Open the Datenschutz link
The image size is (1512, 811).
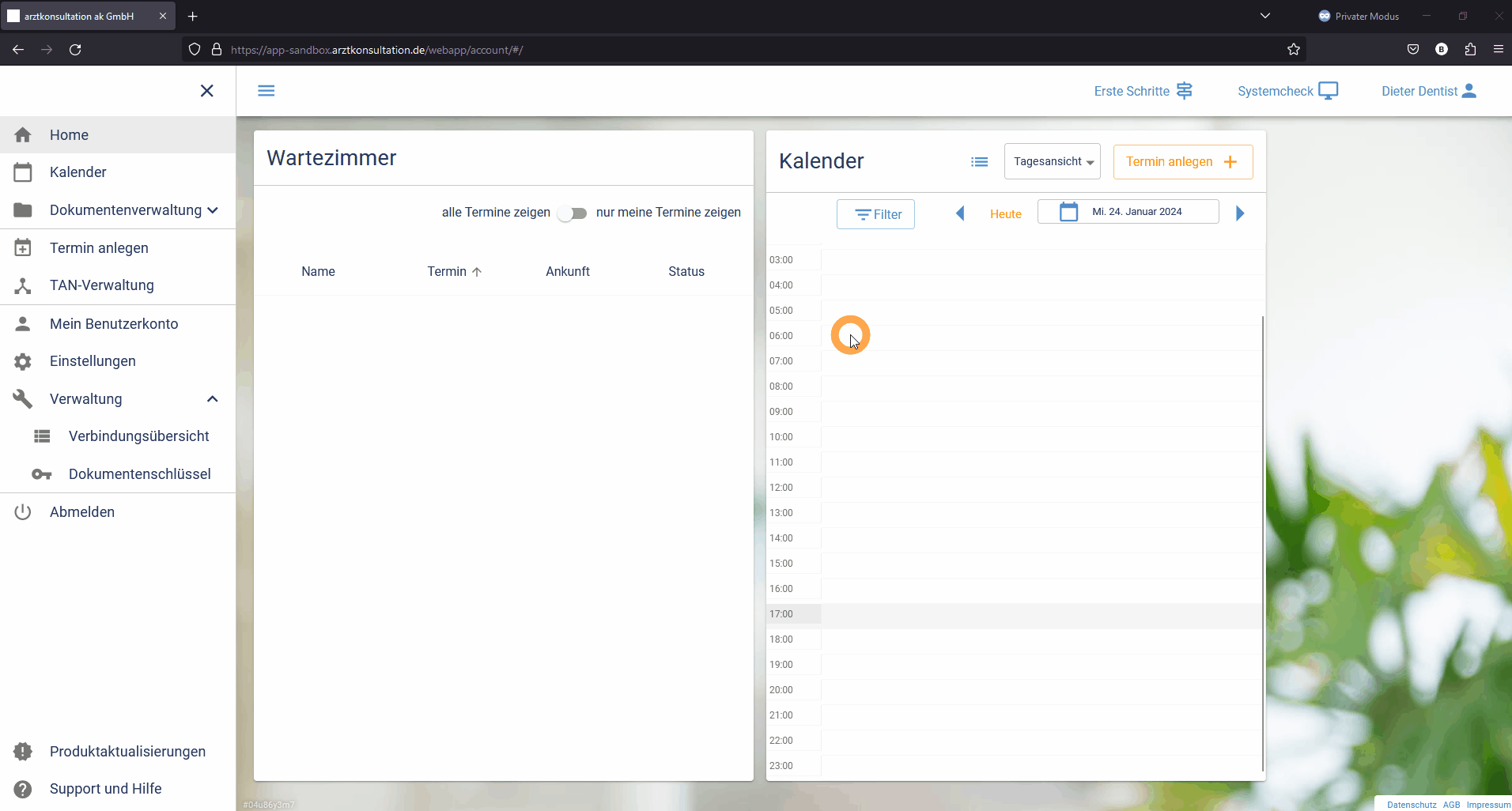click(1411, 804)
